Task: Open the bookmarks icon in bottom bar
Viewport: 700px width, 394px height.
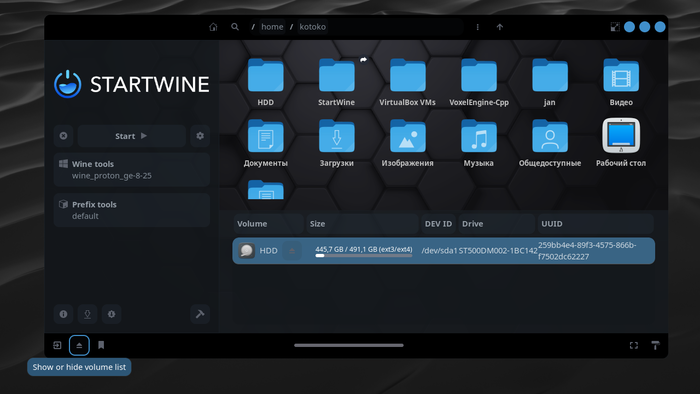Action: tap(101, 345)
